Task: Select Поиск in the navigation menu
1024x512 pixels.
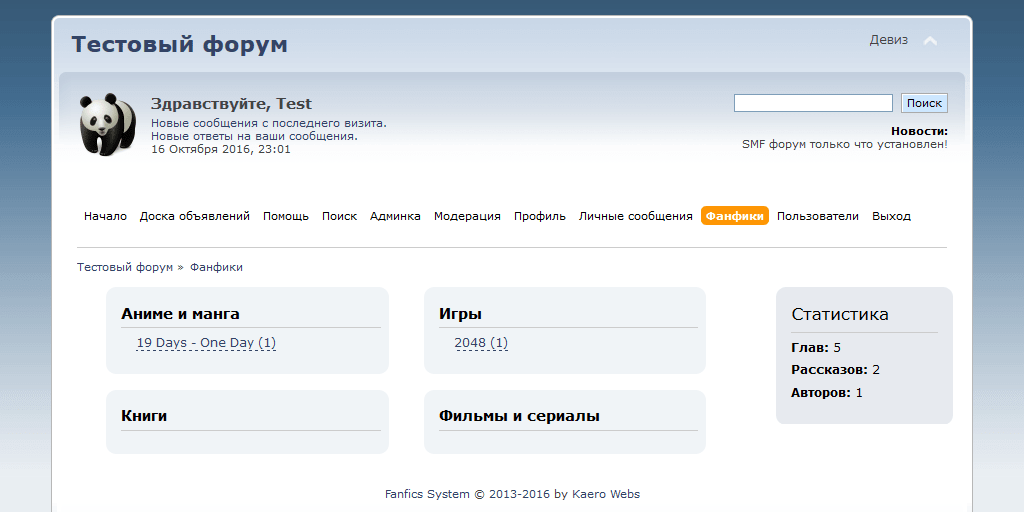Action: pos(339,216)
